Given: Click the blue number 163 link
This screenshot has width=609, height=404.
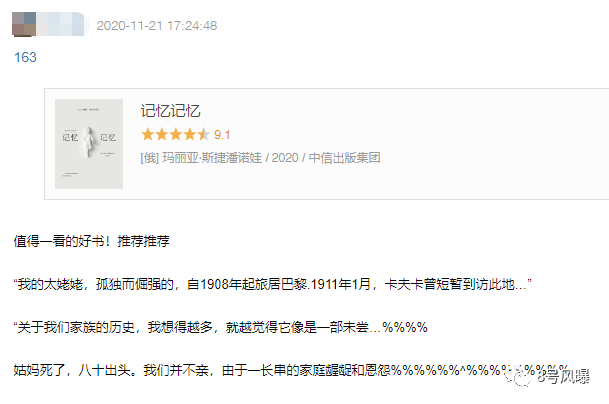Looking at the screenshot, I should click(25, 57).
